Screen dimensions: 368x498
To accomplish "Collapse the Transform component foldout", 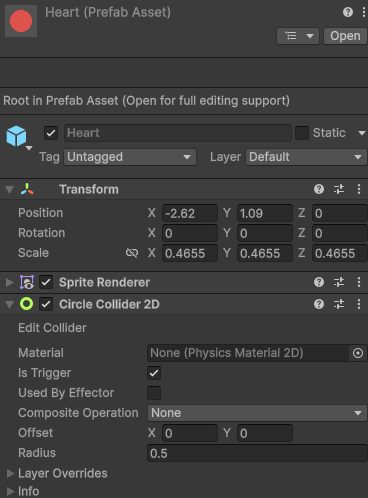I will click(10, 190).
